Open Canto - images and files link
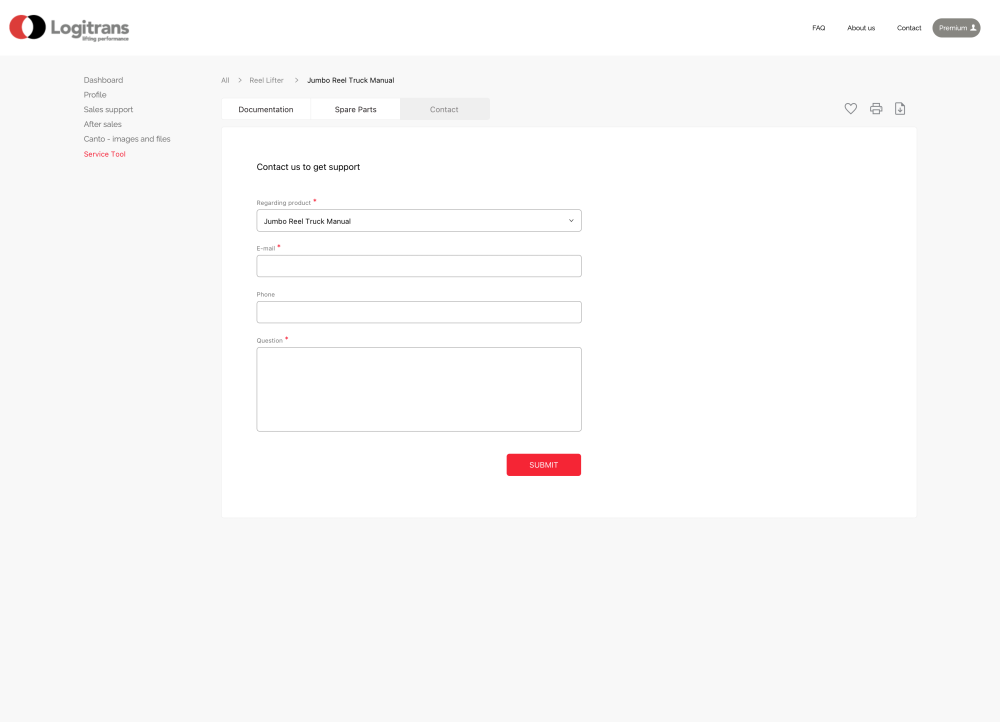Viewport: 1000px width, 722px height. [x=127, y=139]
